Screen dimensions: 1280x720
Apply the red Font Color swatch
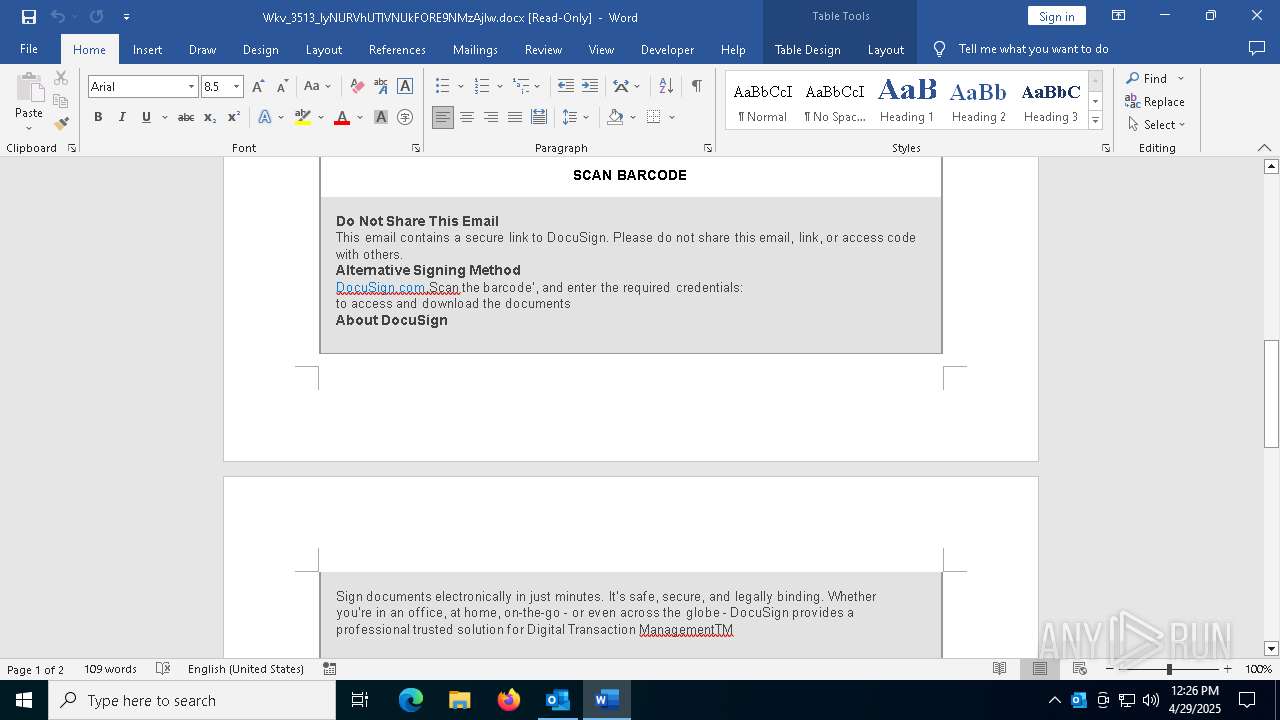coord(342,117)
